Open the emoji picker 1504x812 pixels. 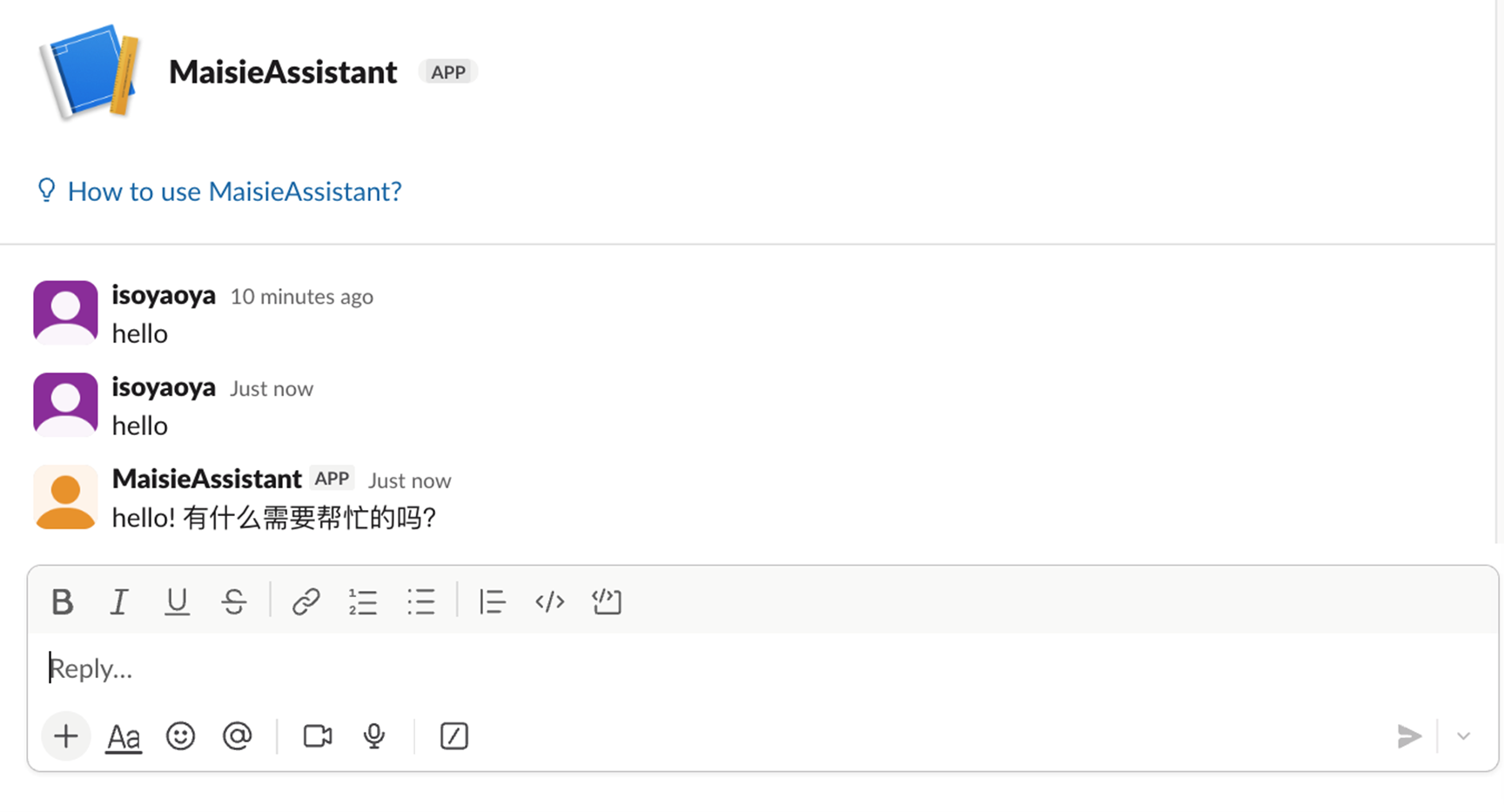[x=180, y=736]
